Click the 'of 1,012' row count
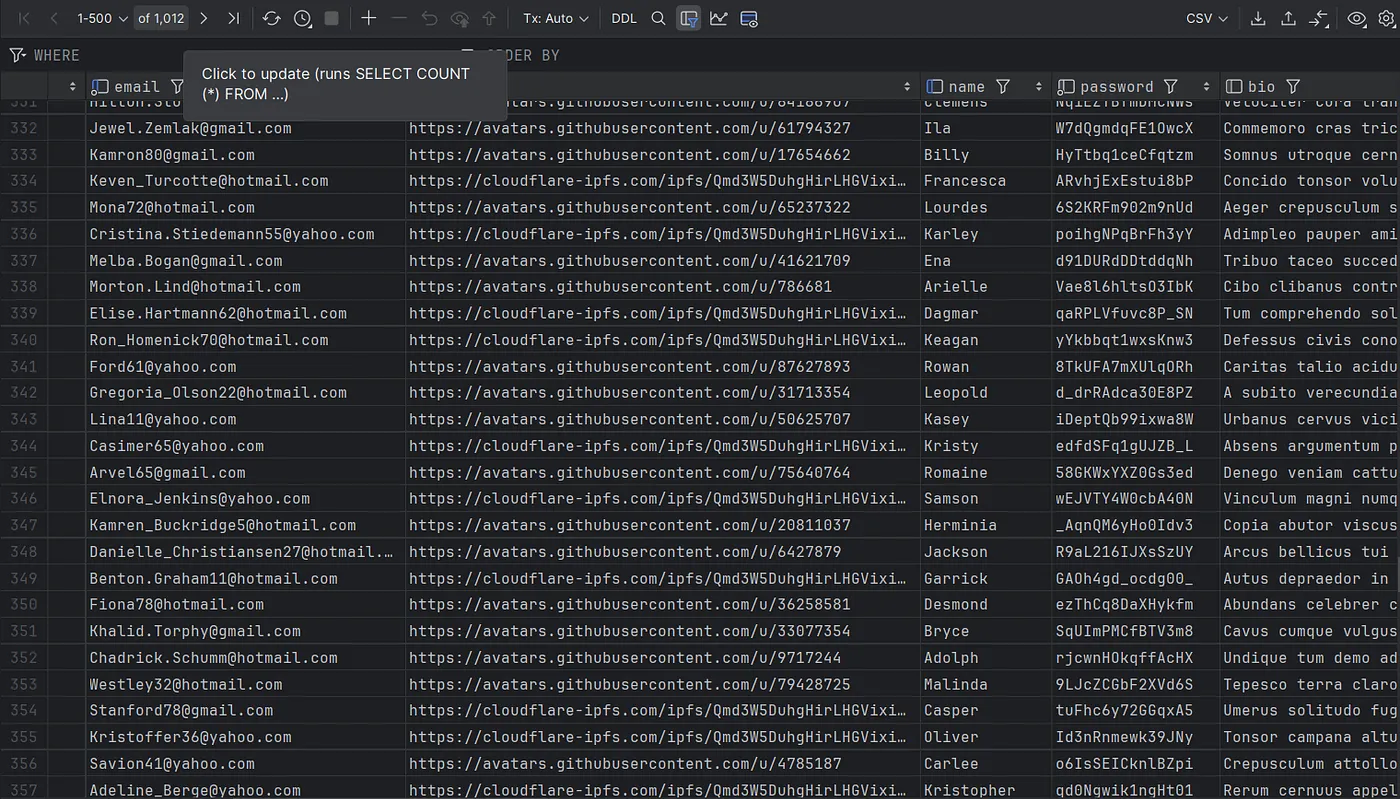 tap(160, 18)
